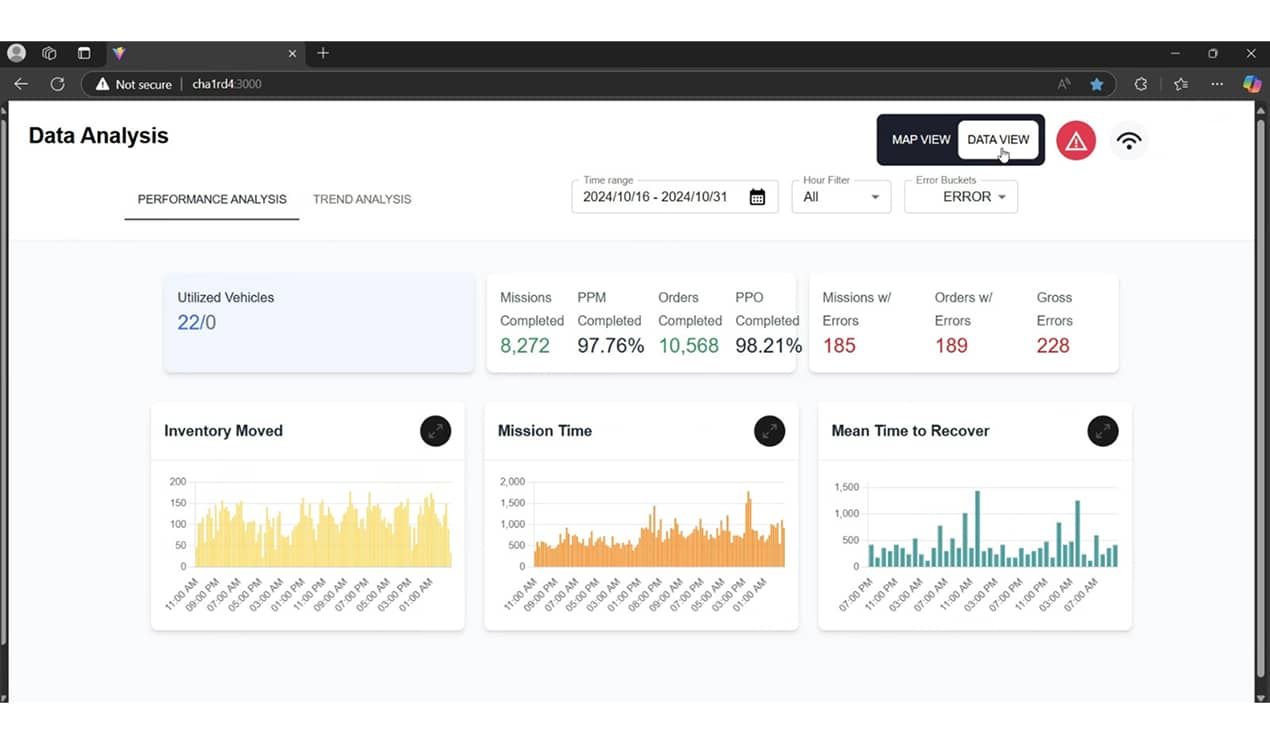Click the favorites star in address bar
The image size is (1270, 744).
(x=1096, y=85)
